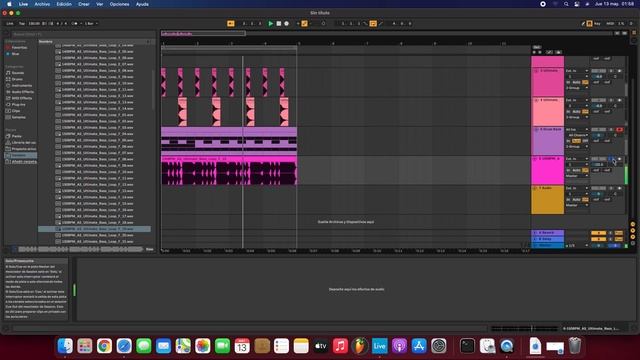The image size is (640, 360).
Task: Open Packs in browser Places
Action: (14, 136)
